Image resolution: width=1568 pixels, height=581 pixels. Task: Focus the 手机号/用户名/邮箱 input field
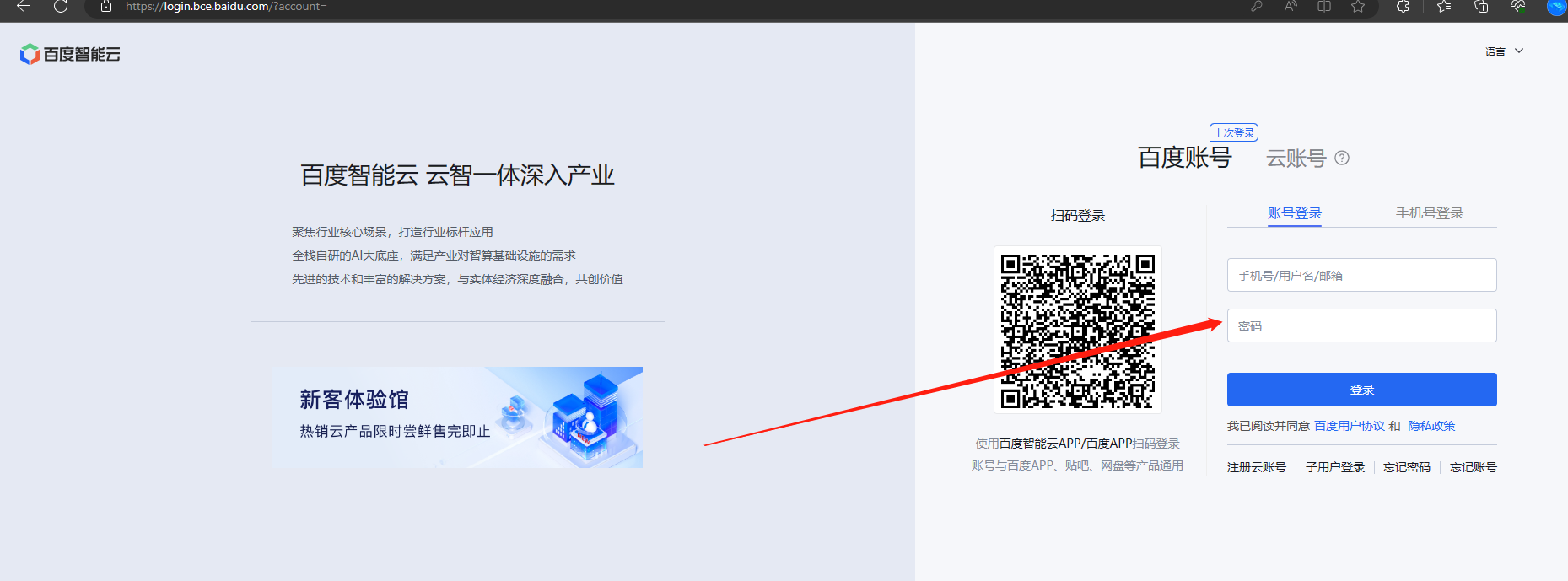click(x=1362, y=275)
